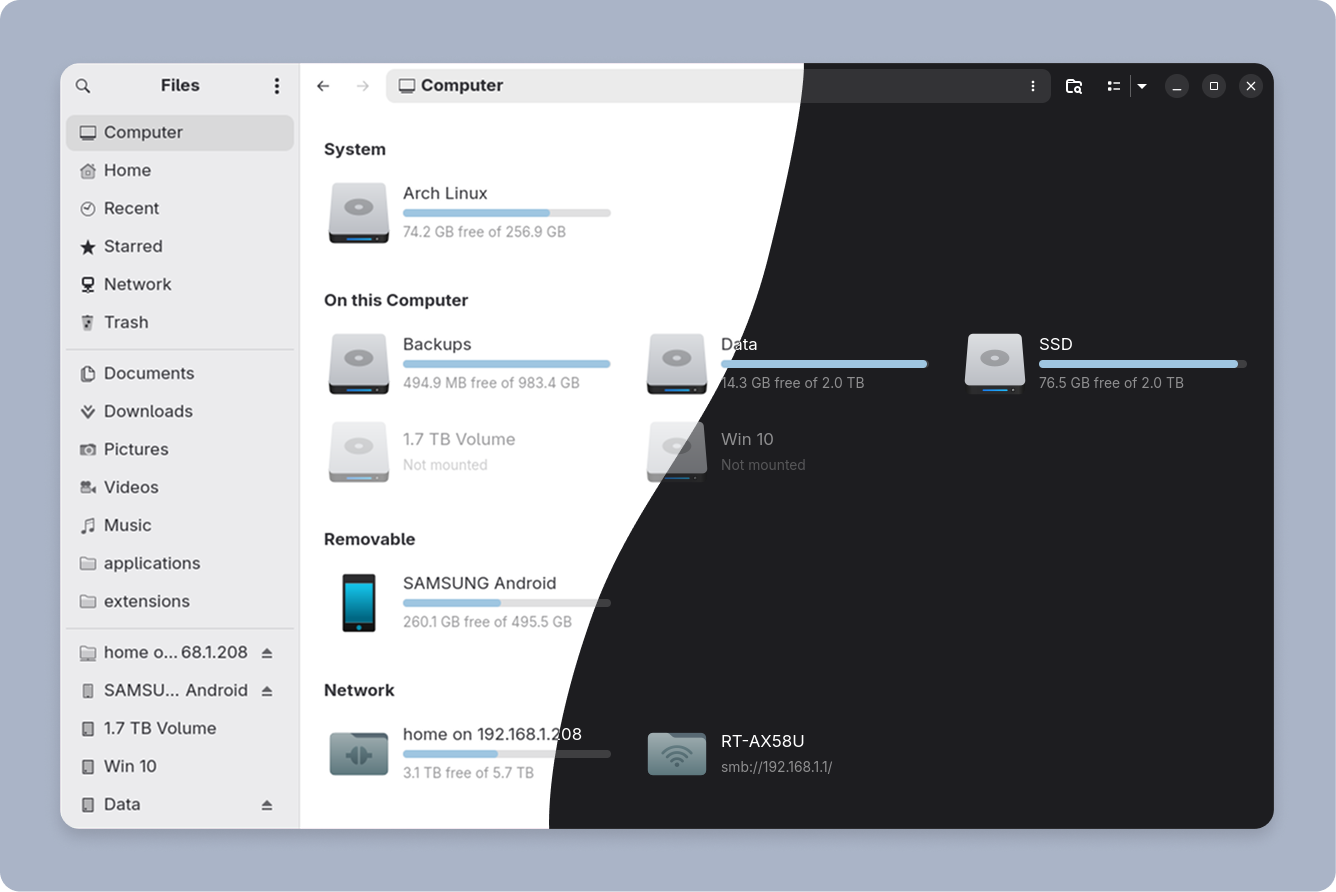Open the Files main menu (three dots)
Screen dimensions: 1336x892
(x=277, y=86)
